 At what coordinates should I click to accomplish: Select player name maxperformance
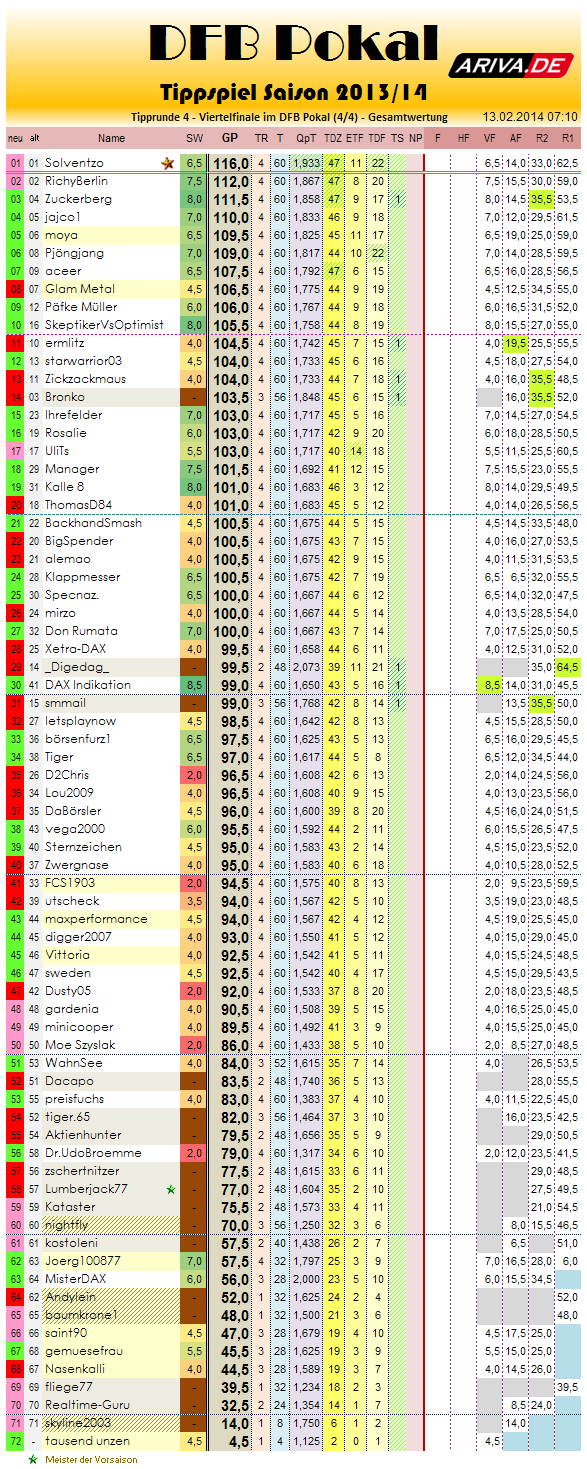point(96,919)
